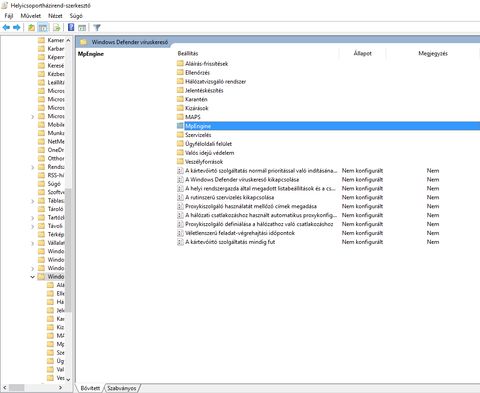The width and height of the screenshot is (480, 393).
Task: Click the Filter funnel toolbar icon
Action: (x=97, y=28)
